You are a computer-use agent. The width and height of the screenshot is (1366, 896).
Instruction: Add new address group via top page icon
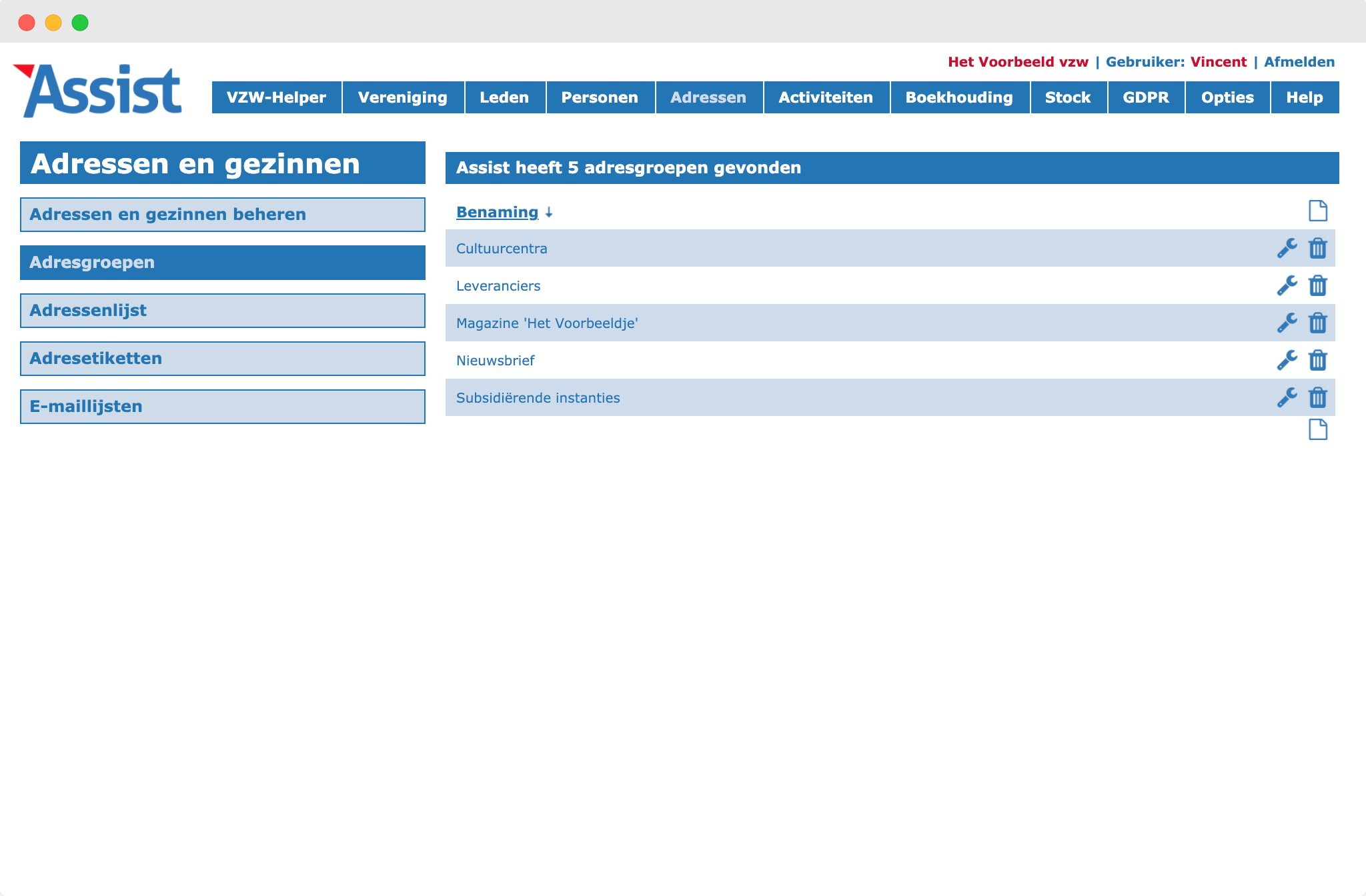coord(1317,211)
